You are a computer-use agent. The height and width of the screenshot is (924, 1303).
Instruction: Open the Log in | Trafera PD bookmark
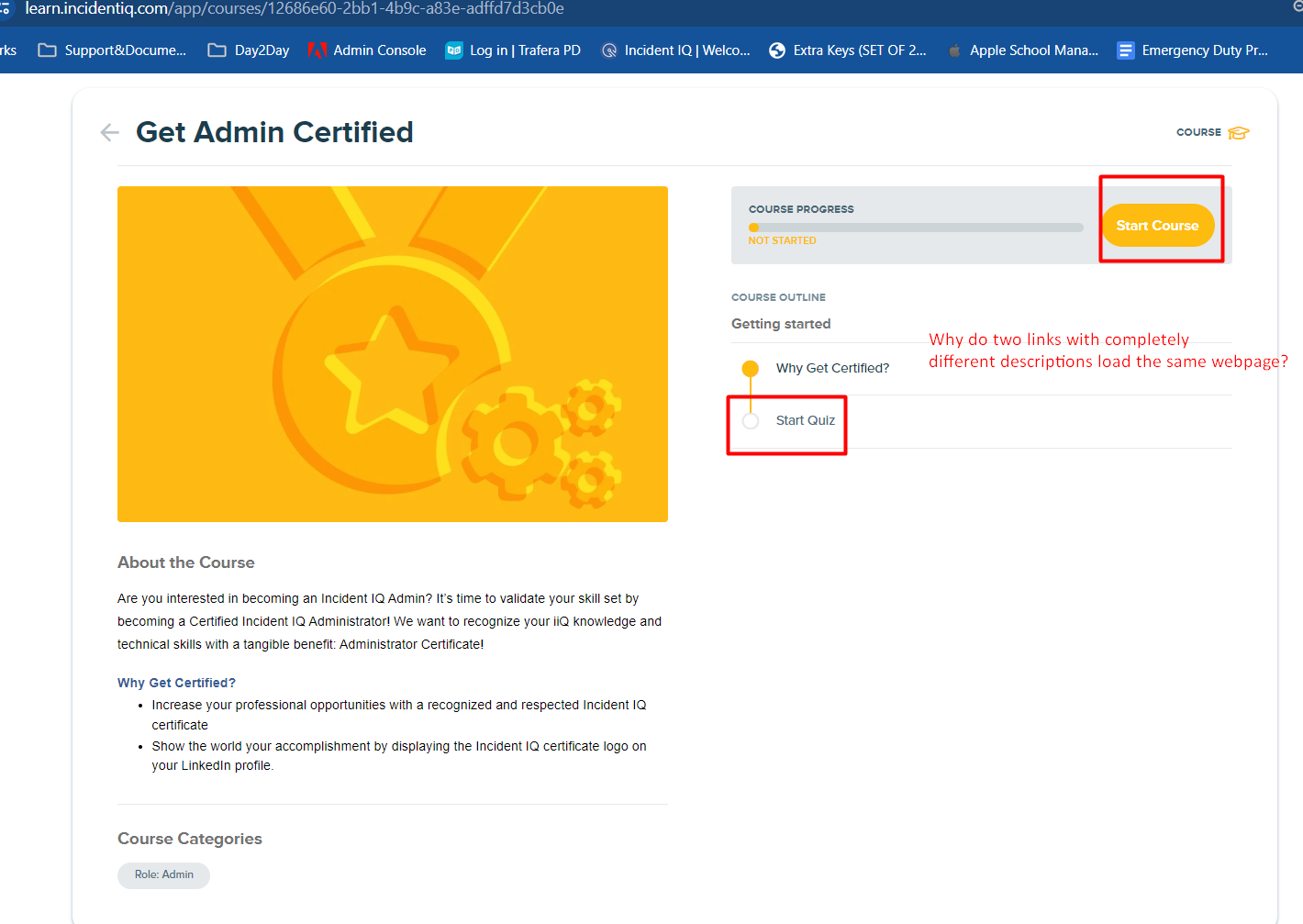point(513,50)
